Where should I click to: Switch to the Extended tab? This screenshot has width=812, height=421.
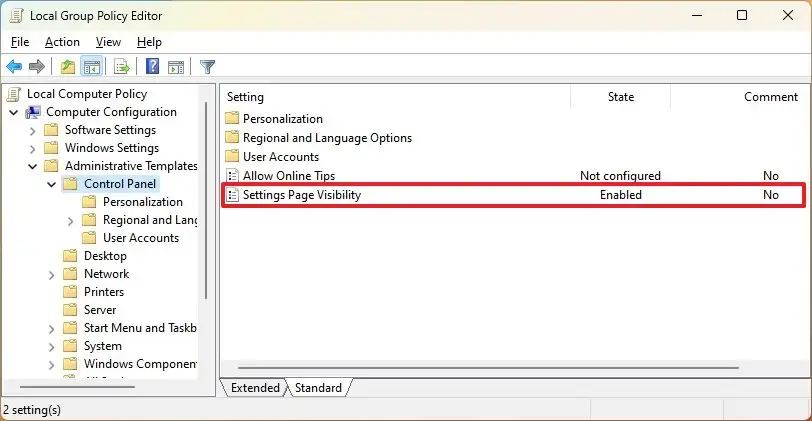click(254, 388)
